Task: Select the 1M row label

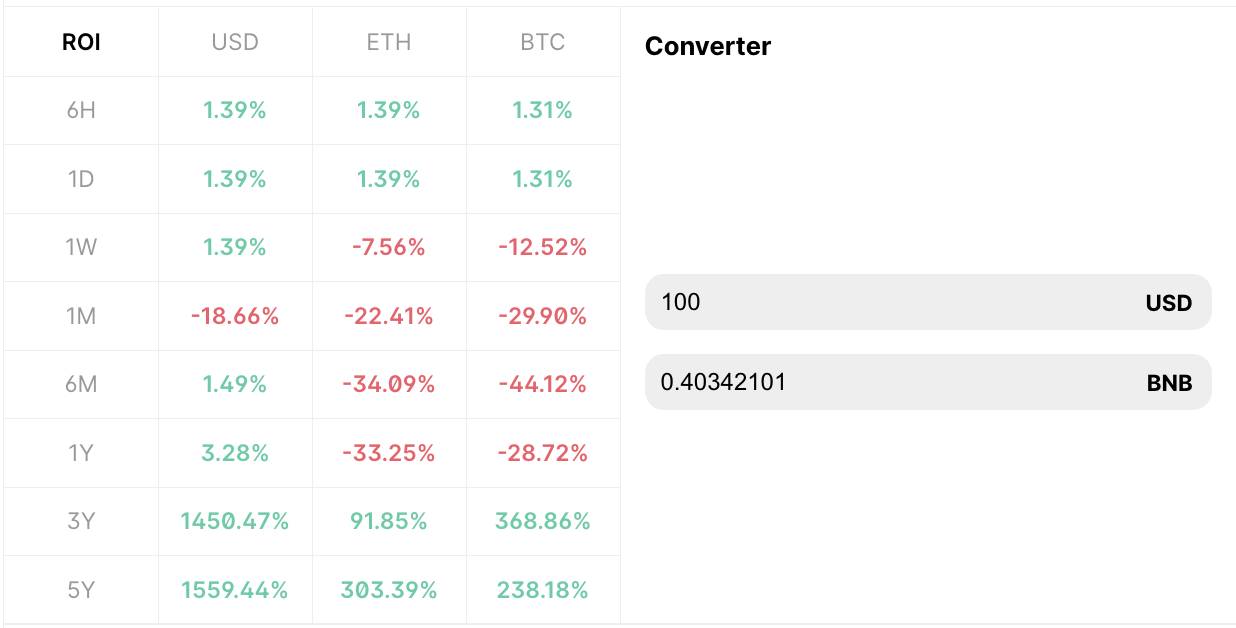Action: click(81, 316)
